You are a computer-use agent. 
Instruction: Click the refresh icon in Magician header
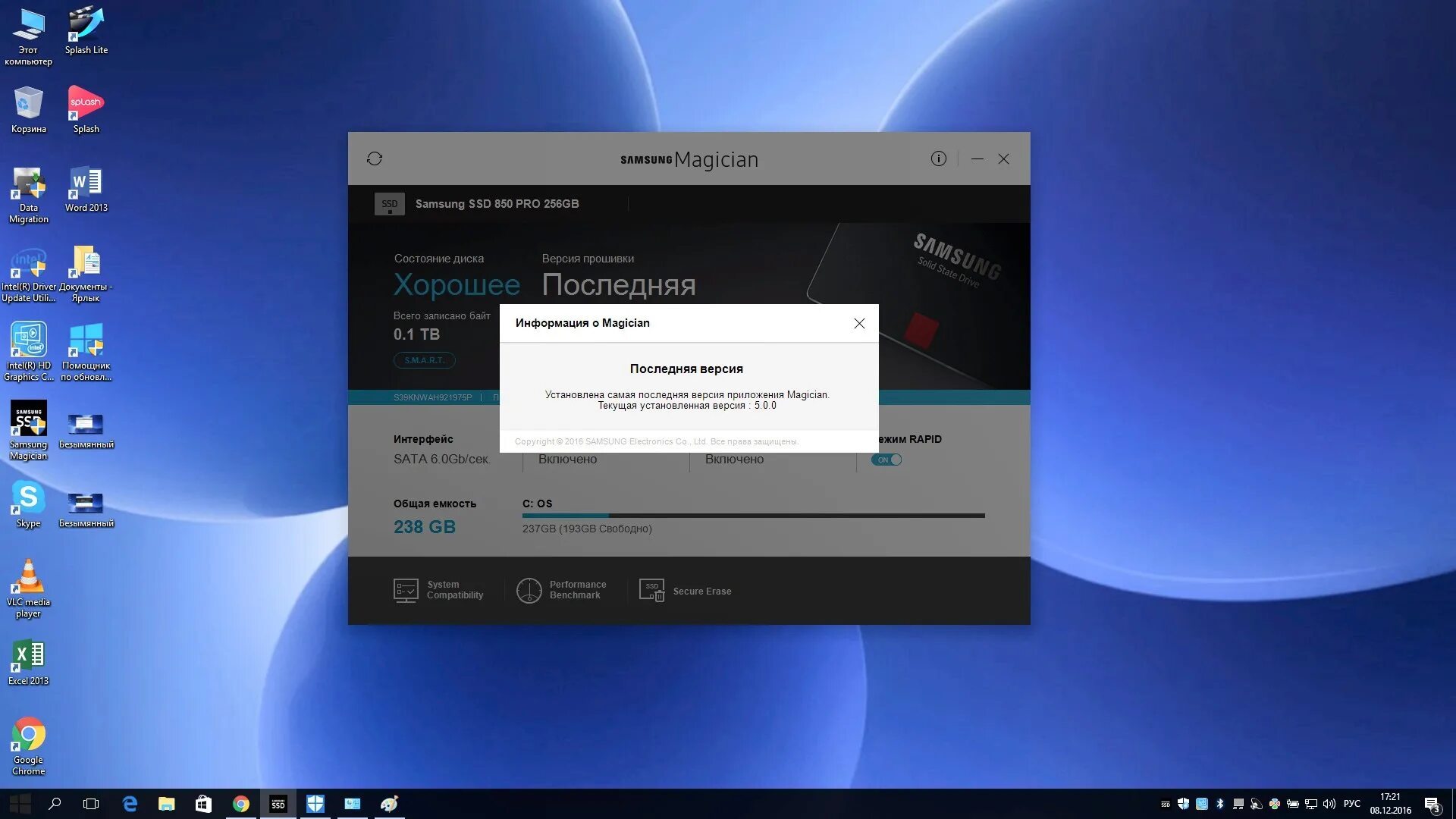tap(375, 158)
